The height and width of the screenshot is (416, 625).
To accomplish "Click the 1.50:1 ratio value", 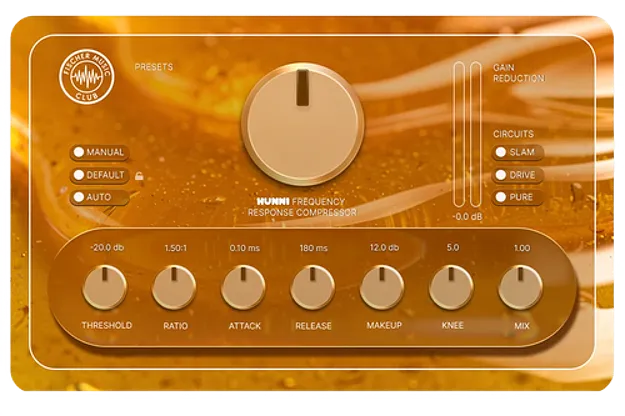I will click(x=175, y=248).
